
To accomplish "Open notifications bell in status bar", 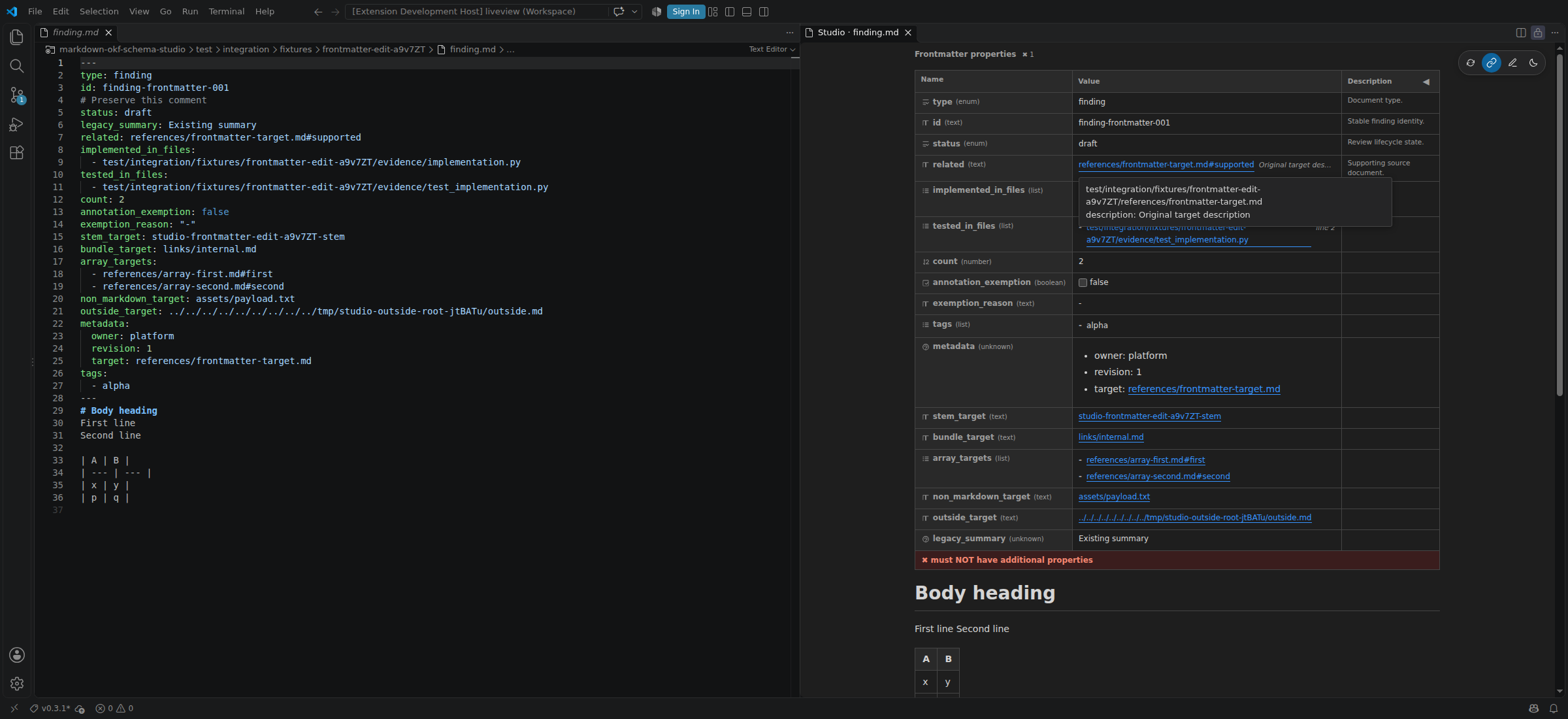I will (x=1554, y=709).
